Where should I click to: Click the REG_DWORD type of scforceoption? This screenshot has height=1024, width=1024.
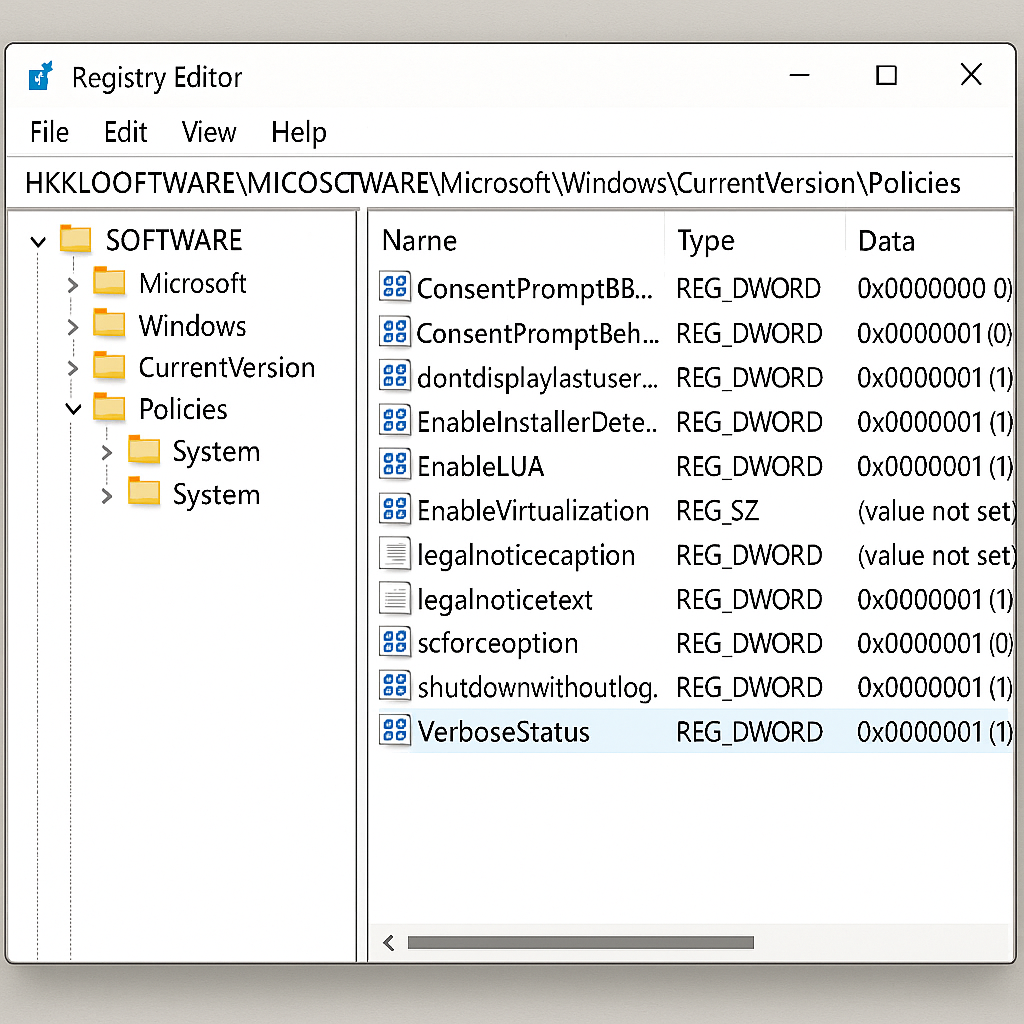(749, 644)
